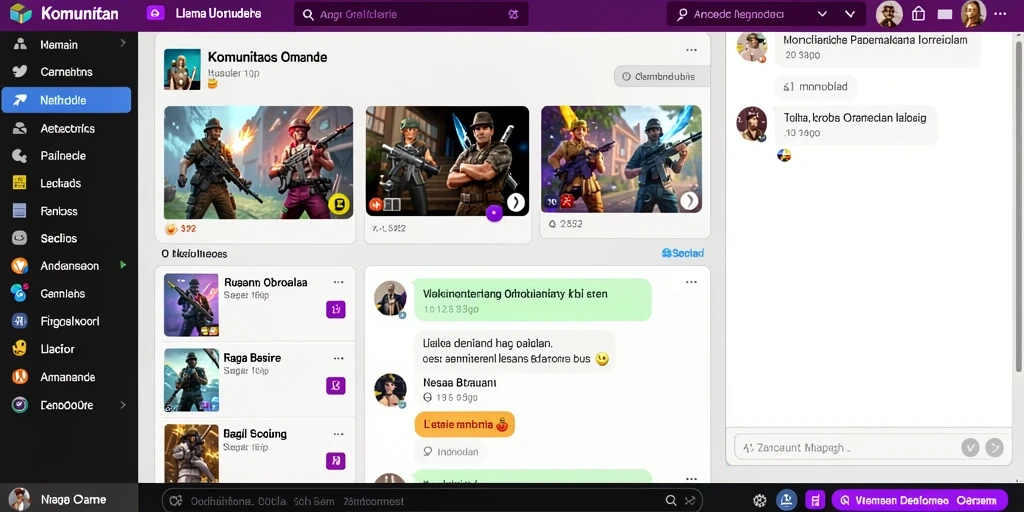Click the send arrow button in message input
Image resolution: width=1024 pixels, height=512 pixels.
click(x=994, y=447)
